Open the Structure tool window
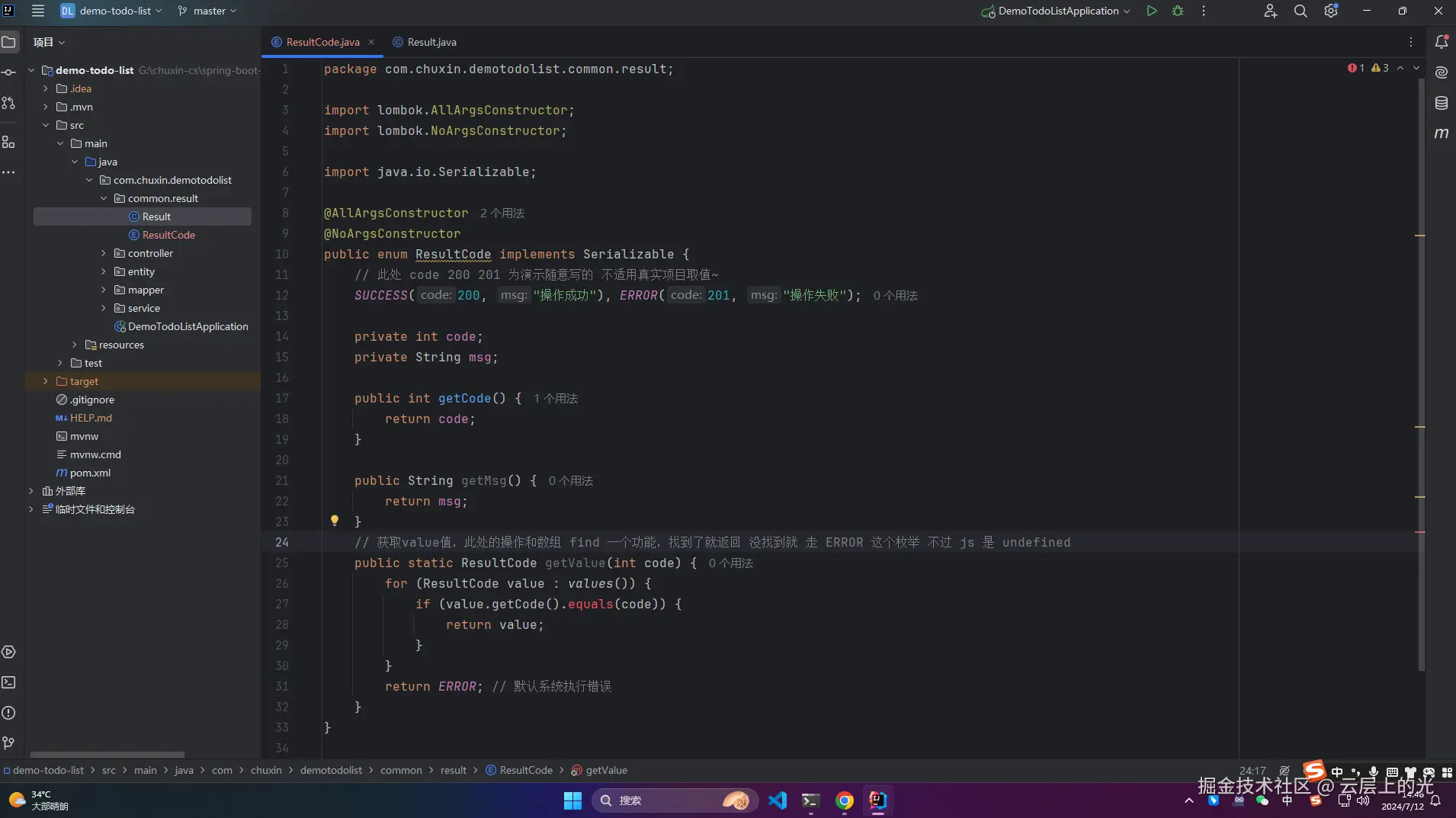Image resolution: width=1456 pixels, height=818 pixels. pyautogui.click(x=9, y=143)
